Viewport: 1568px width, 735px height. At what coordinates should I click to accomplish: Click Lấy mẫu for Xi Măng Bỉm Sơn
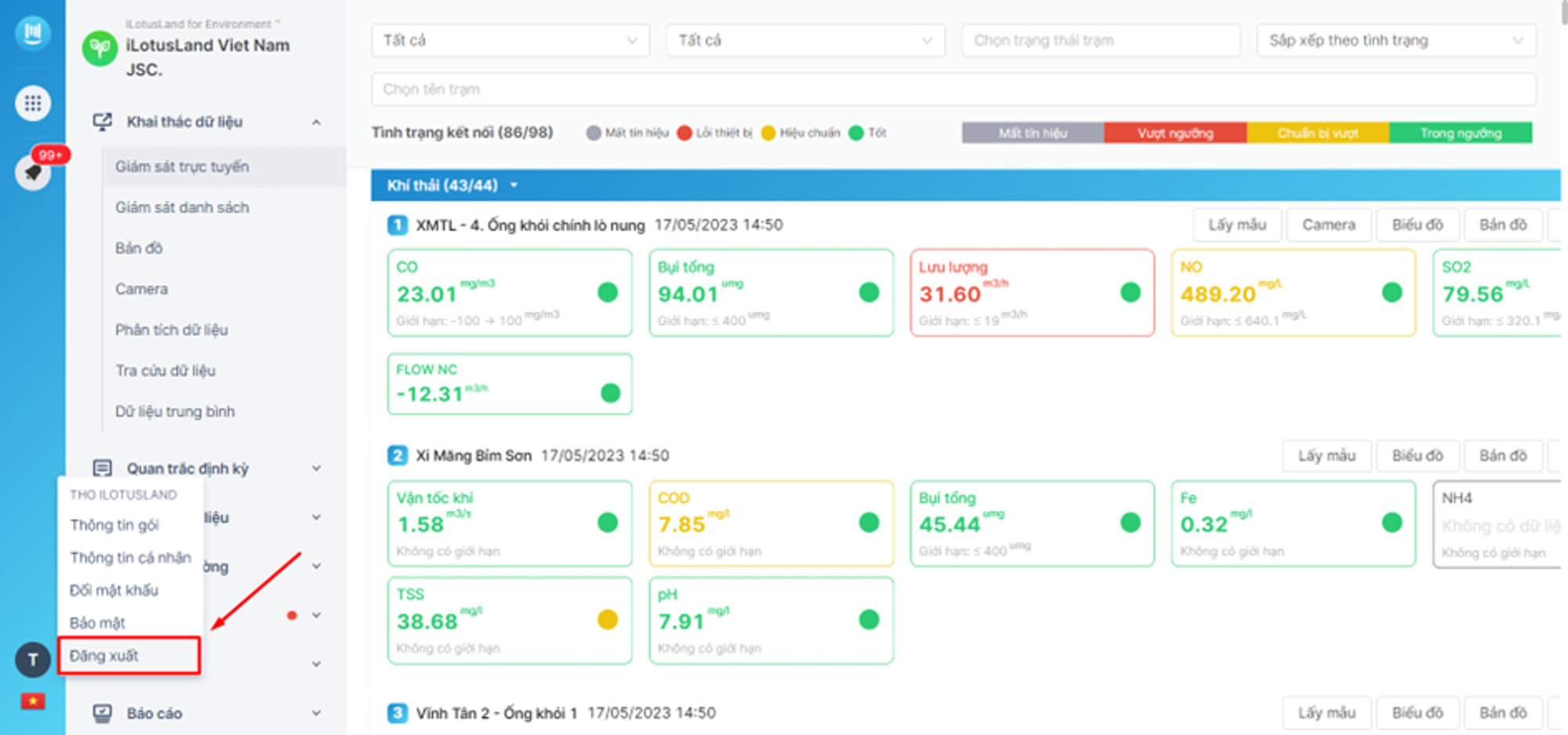(x=1327, y=456)
